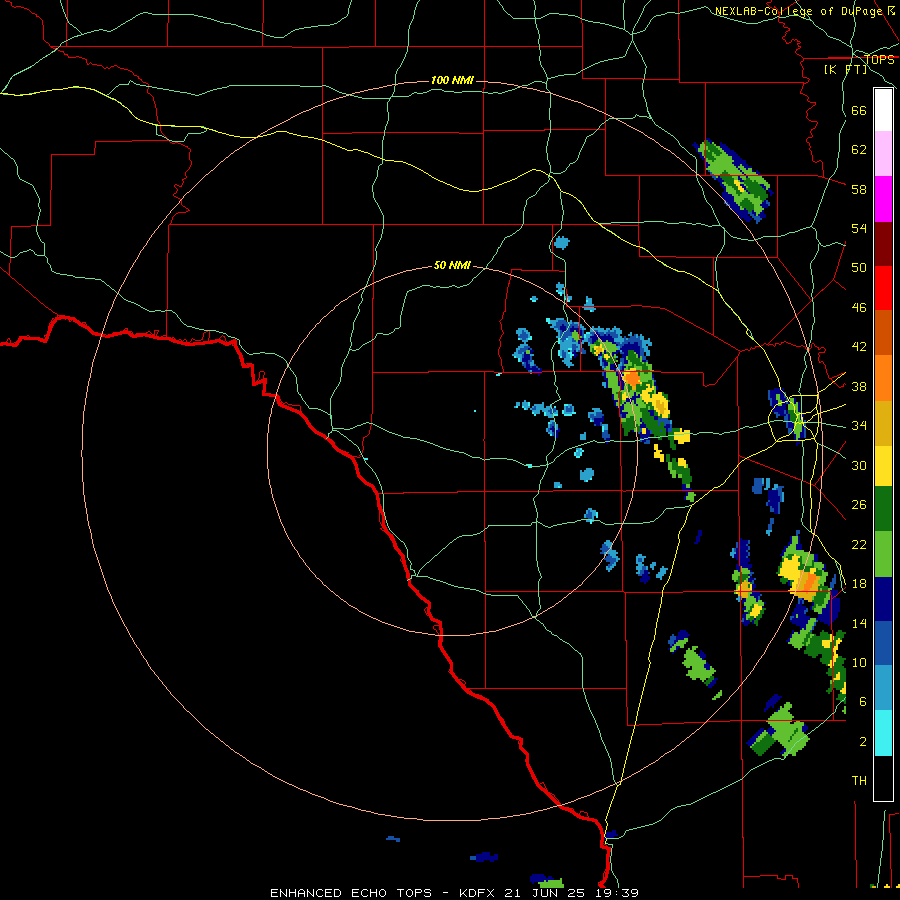Click the '[K FT]' legend units label
Screen dimensions: 900x900
[845, 69]
